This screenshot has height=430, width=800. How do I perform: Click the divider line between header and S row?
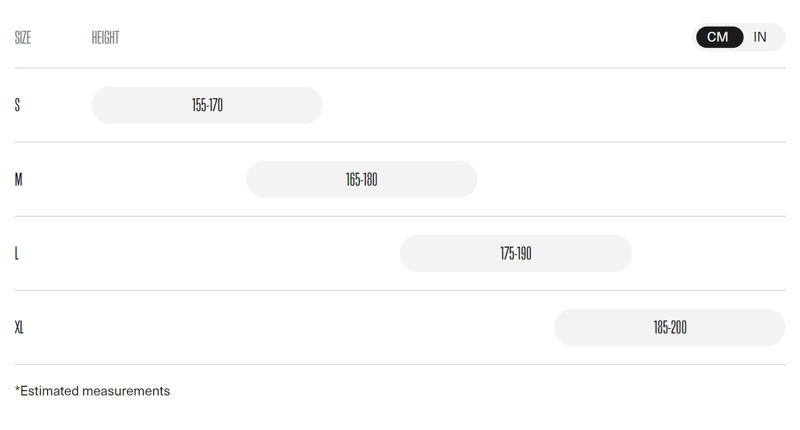[x=400, y=68]
